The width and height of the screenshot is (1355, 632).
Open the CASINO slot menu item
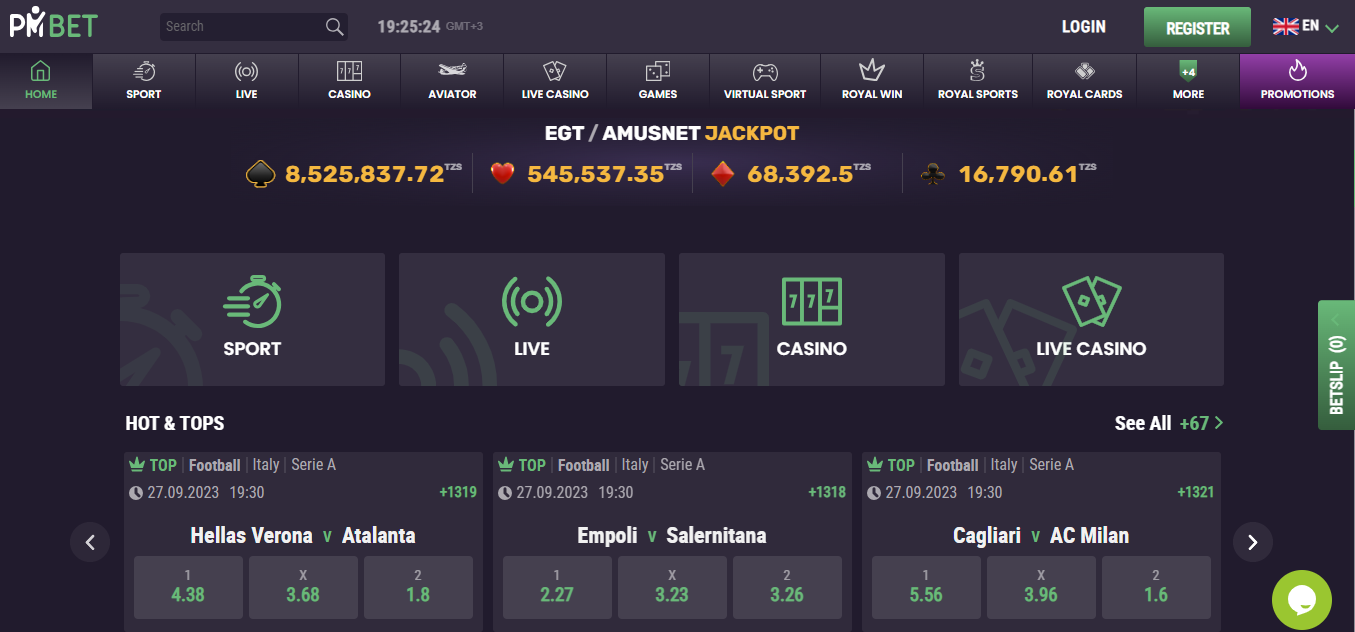point(349,81)
